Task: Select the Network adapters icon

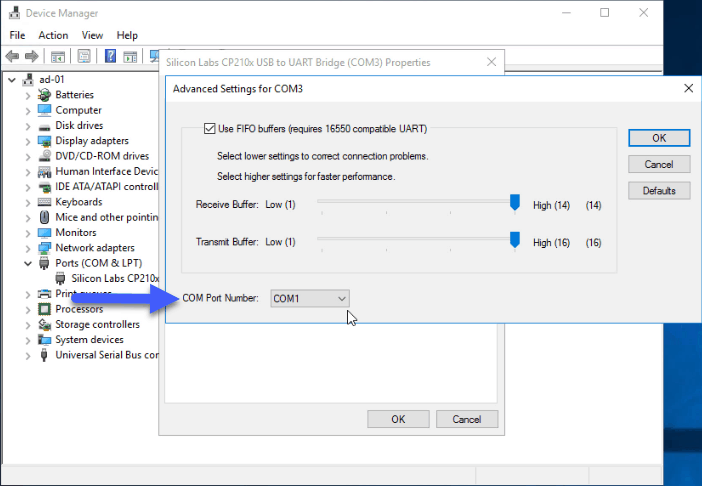Action: [x=44, y=248]
